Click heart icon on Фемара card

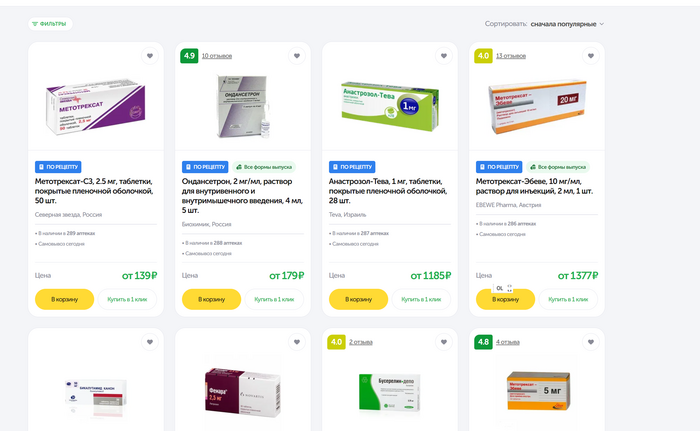tap(297, 342)
